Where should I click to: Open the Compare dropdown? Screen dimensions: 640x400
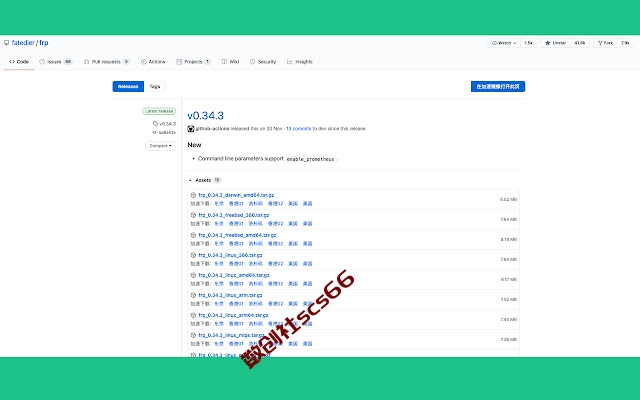160,146
